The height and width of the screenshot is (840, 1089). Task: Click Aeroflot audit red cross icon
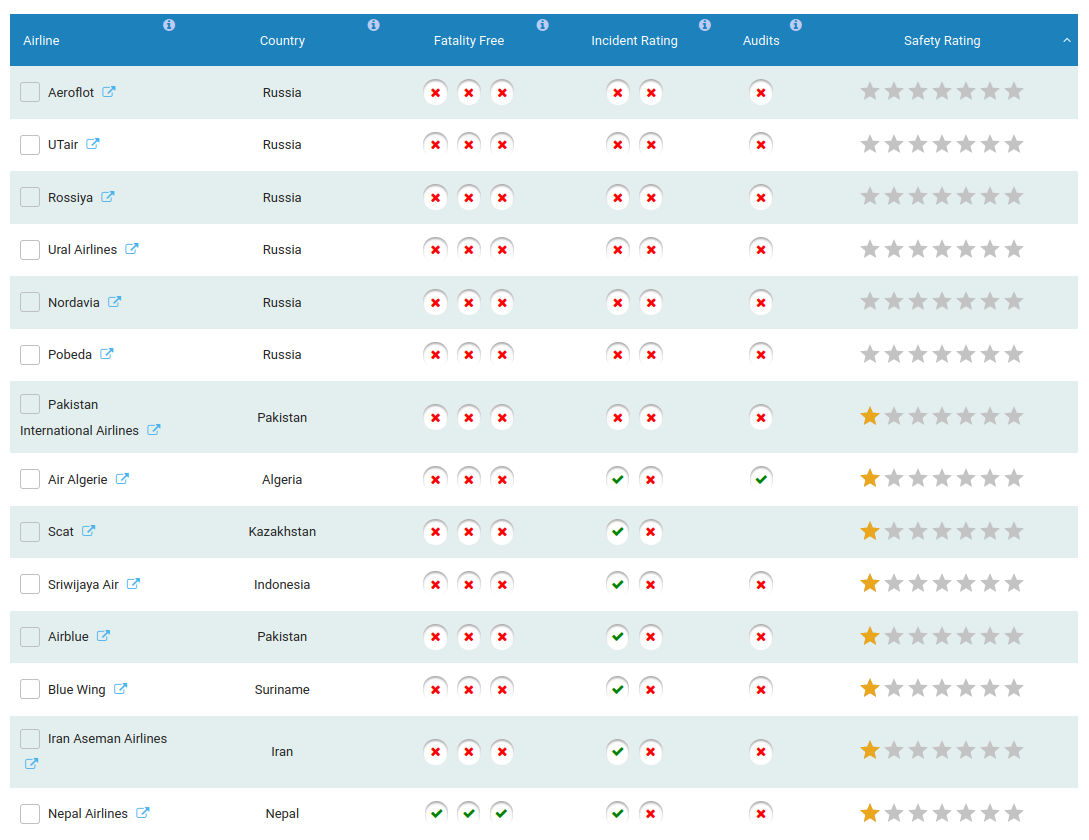point(761,92)
